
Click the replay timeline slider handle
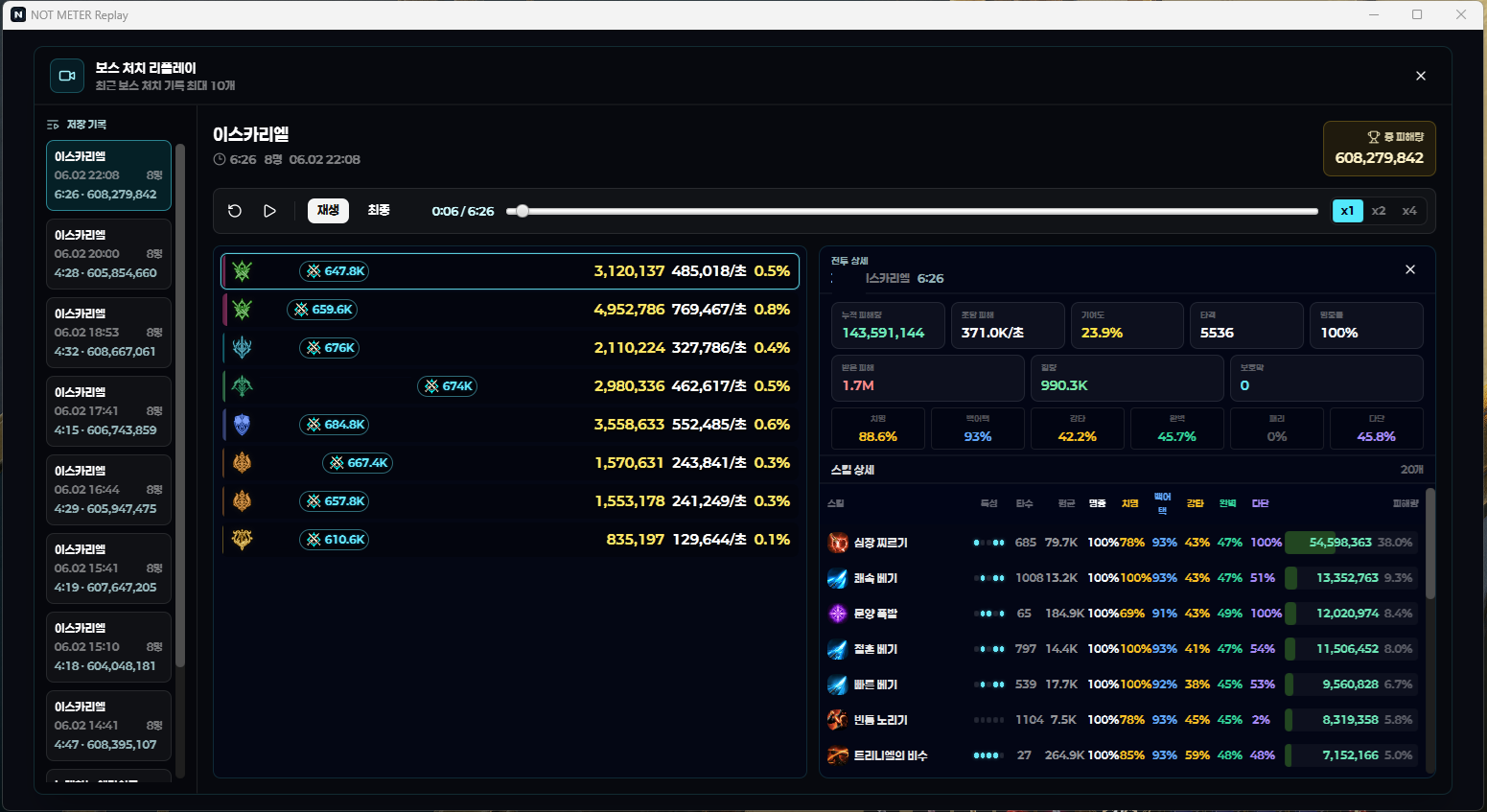coord(522,211)
